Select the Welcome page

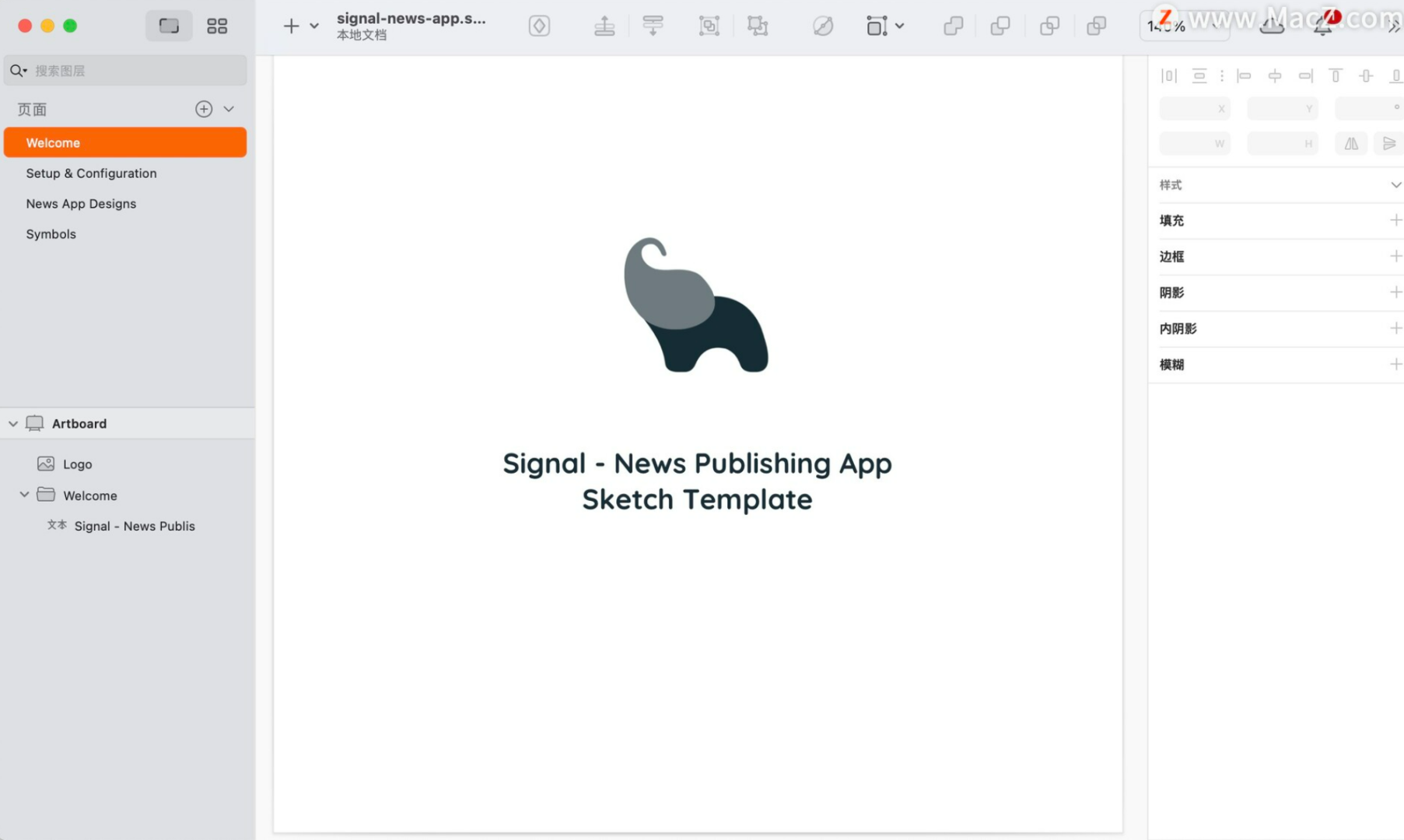click(125, 142)
